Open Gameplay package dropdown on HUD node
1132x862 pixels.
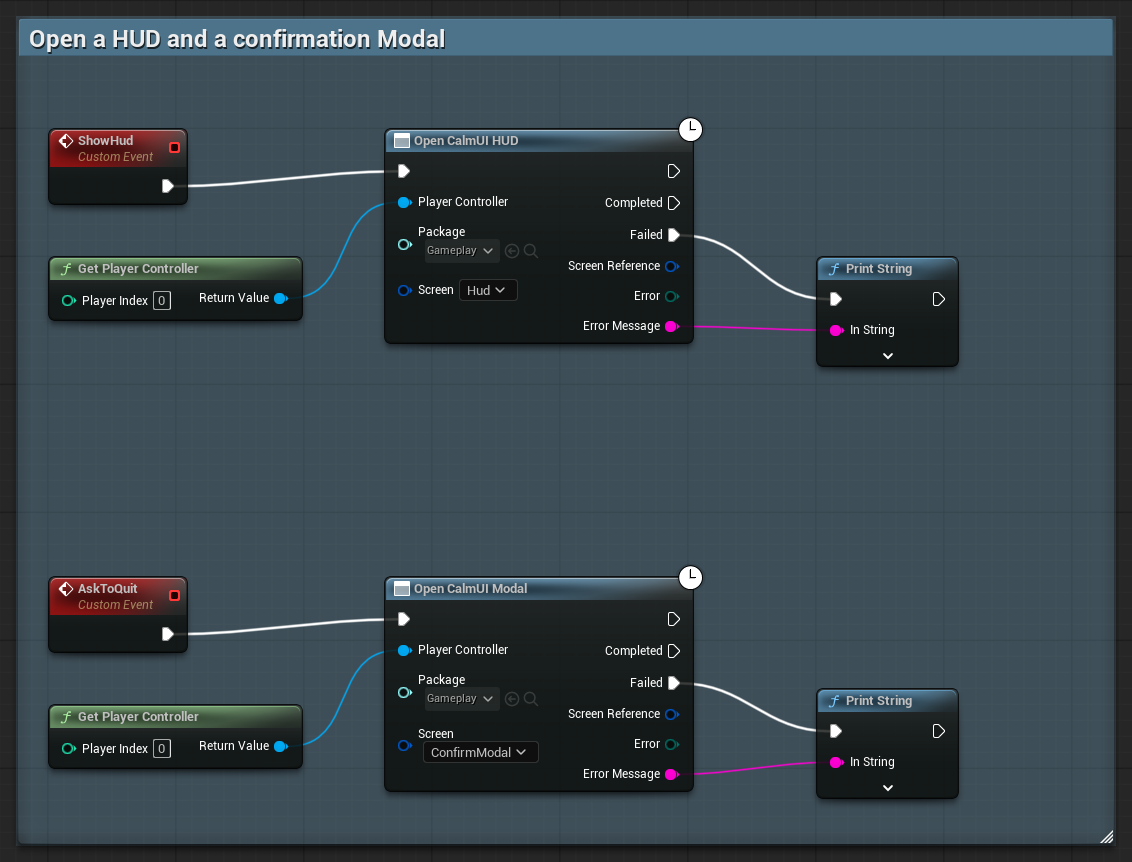(x=460, y=251)
